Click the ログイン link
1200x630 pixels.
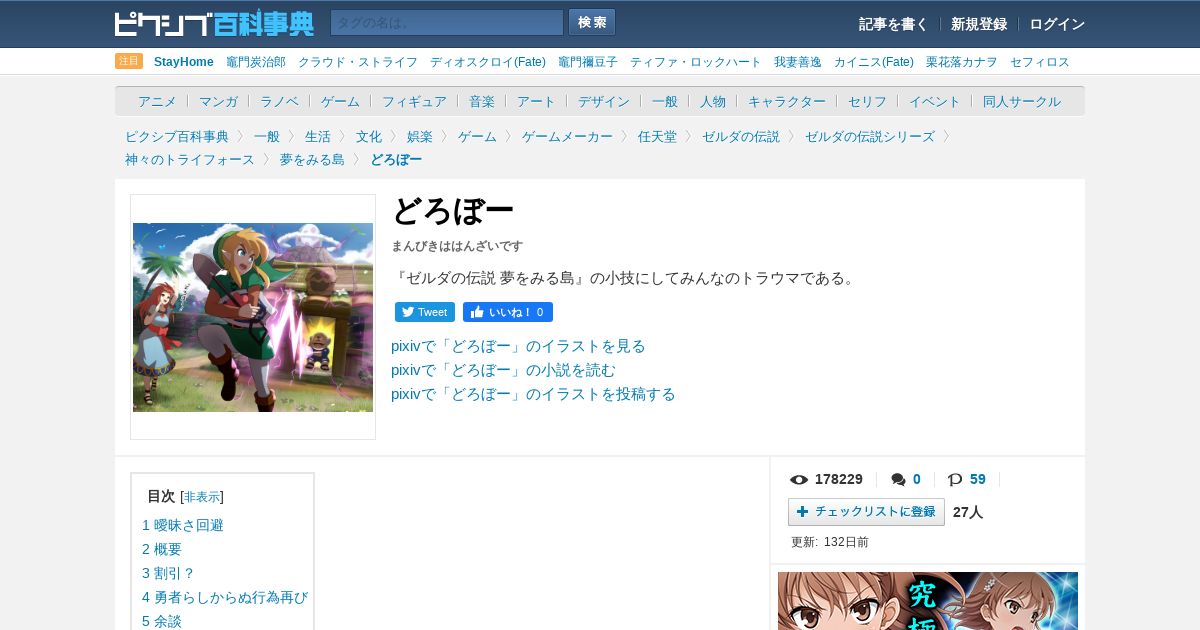(1057, 24)
